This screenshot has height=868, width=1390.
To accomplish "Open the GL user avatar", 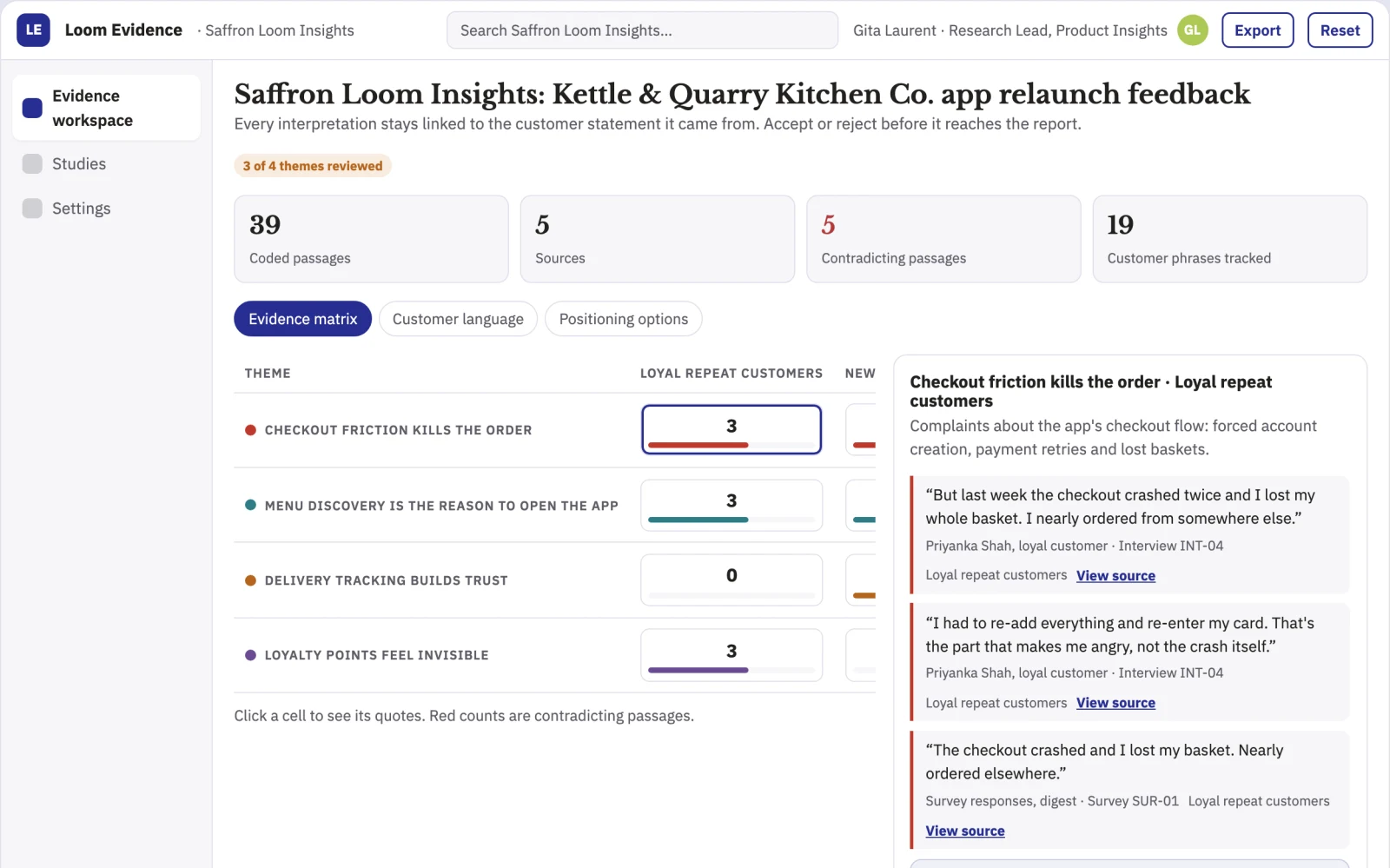I will click(1192, 30).
